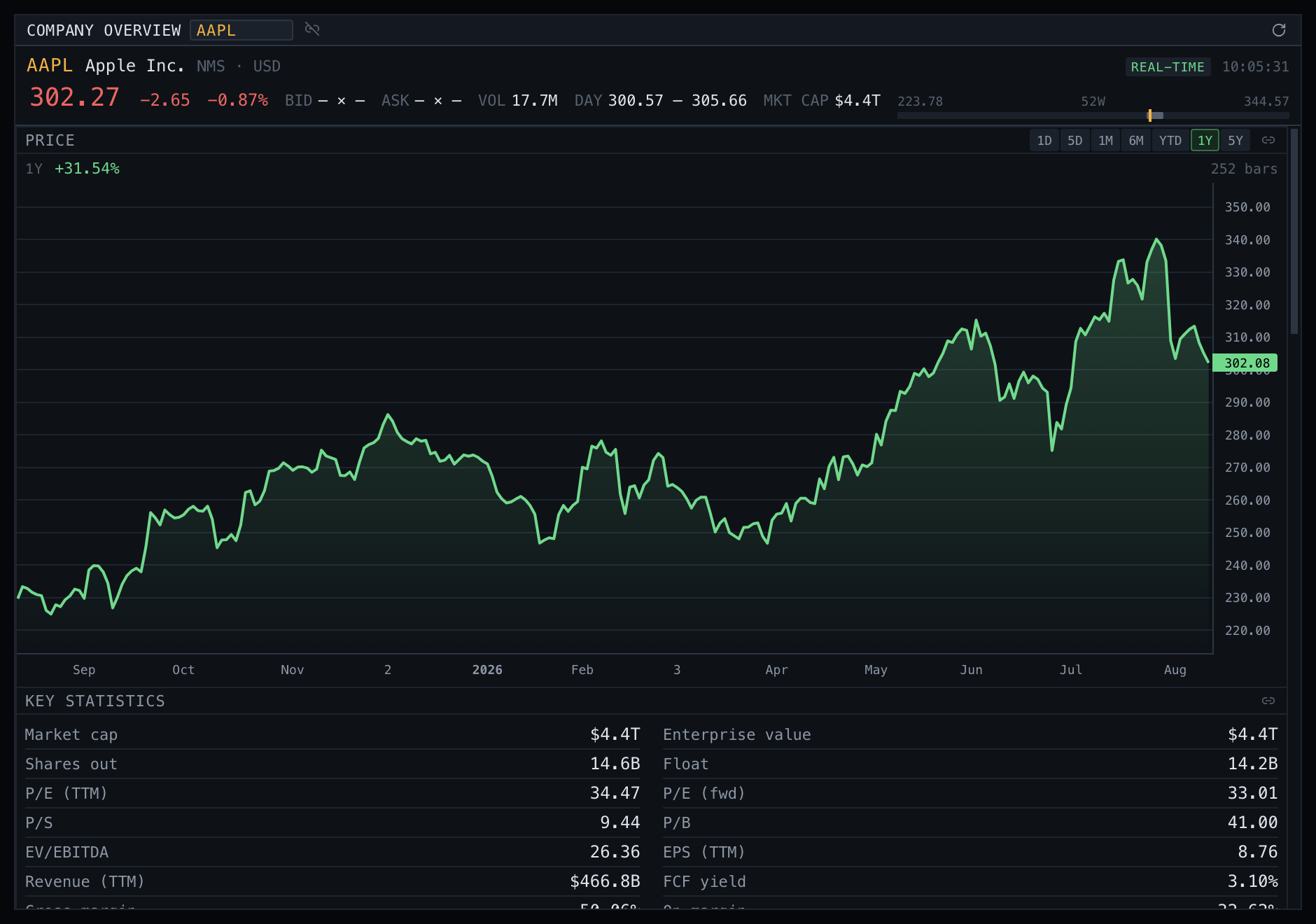Select the 6M chart range
Image resolution: width=1316 pixels, height=924 pixels.
pyautogui.click(x=1136, y=141)
